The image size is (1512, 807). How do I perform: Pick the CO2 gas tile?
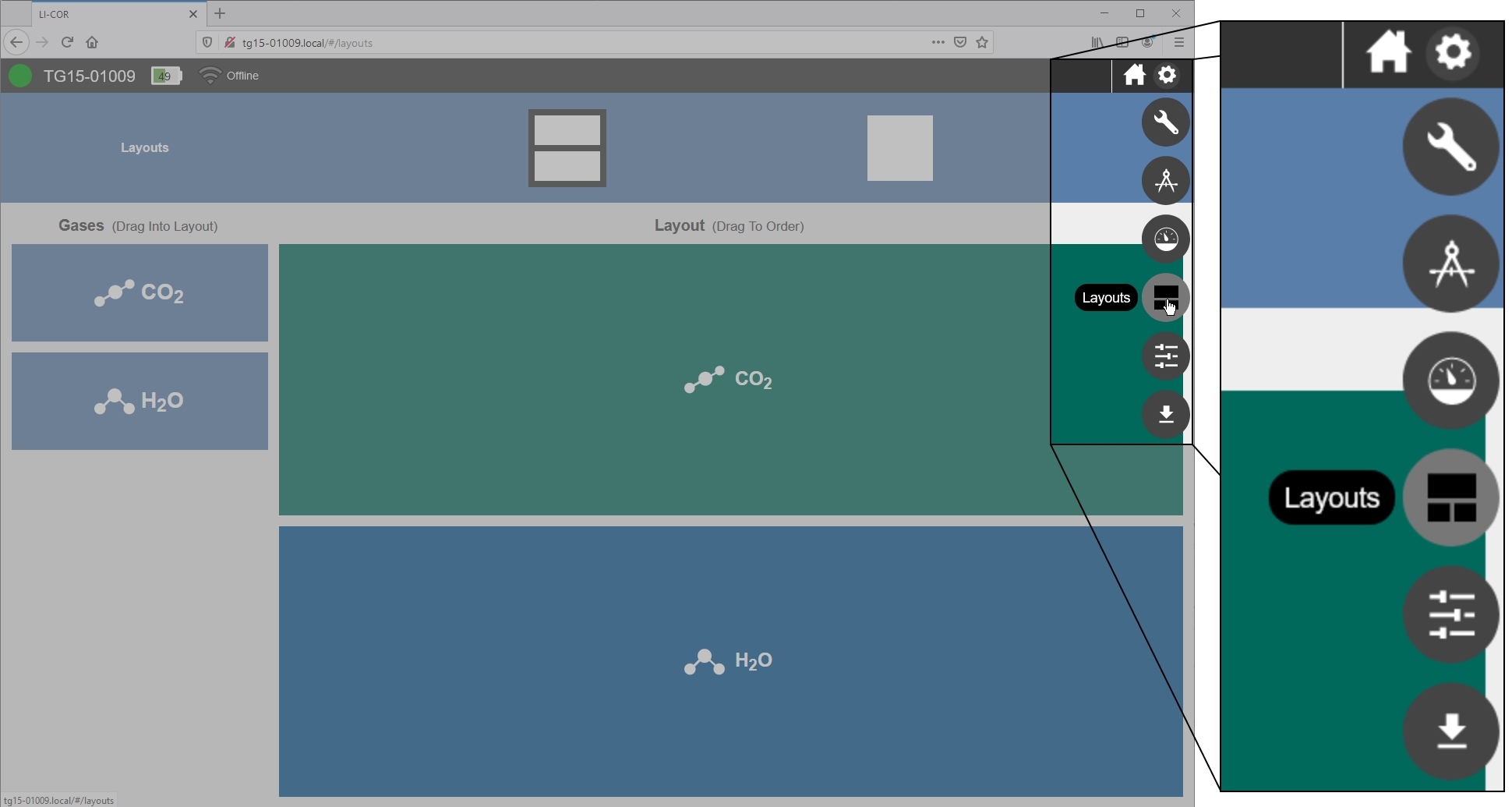click(x=140, y=292)
